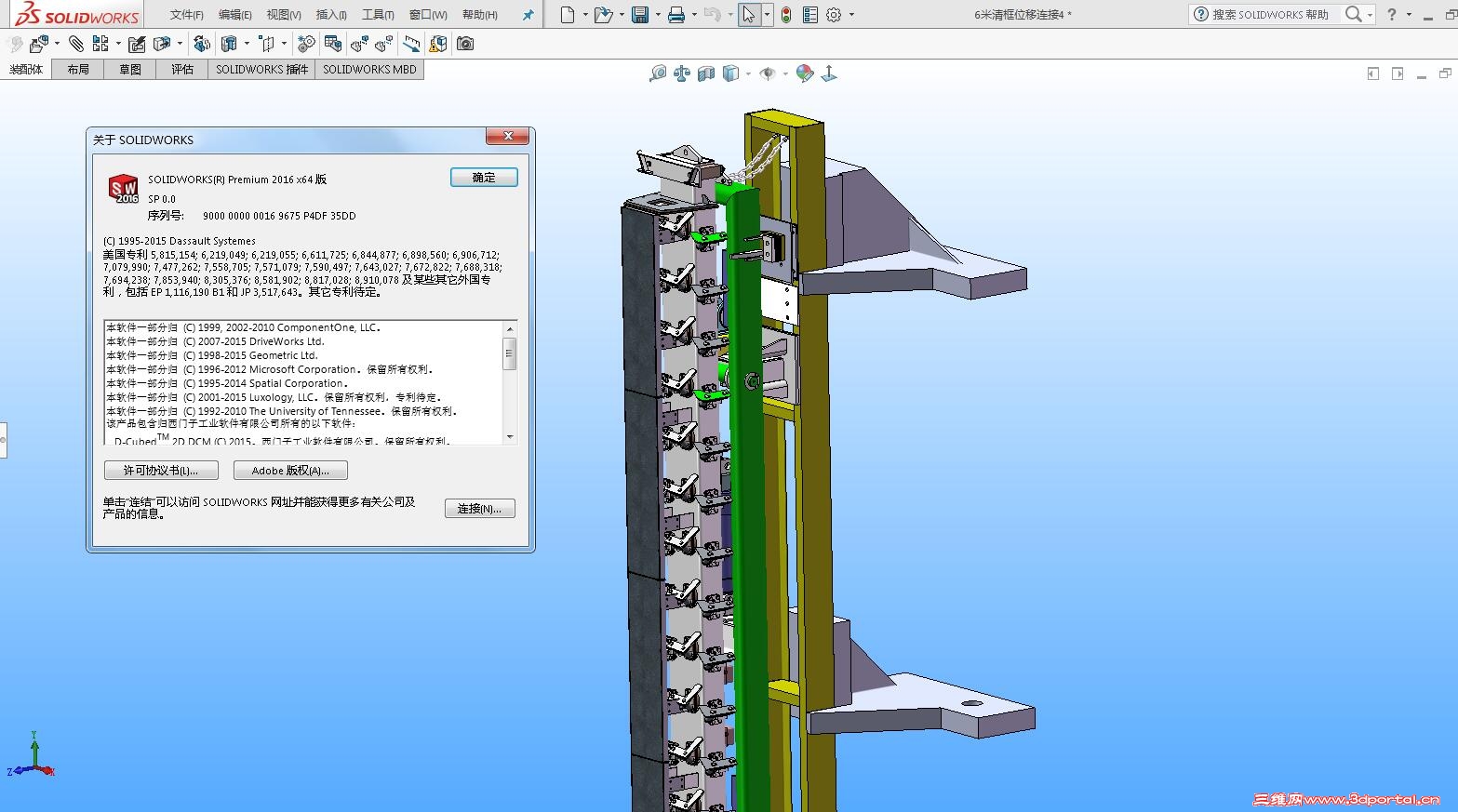Switch to the 草图 tab
1458x812 pixels.
pos(130,70)
